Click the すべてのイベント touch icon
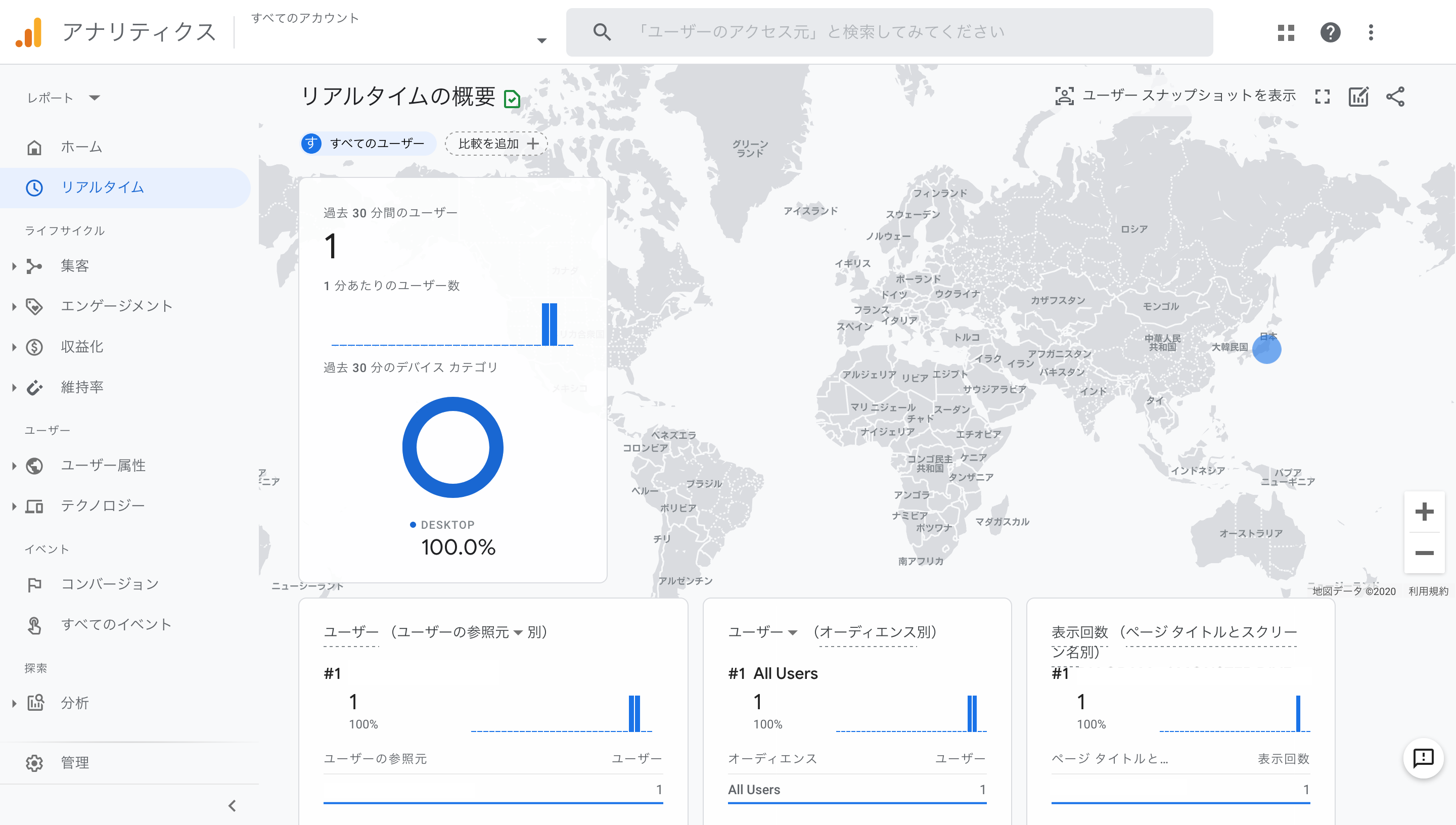 34,625
